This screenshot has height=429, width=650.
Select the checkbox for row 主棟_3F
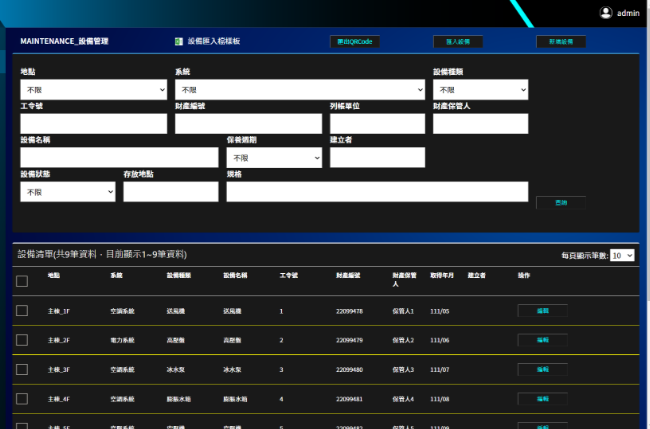coord(22,369)
